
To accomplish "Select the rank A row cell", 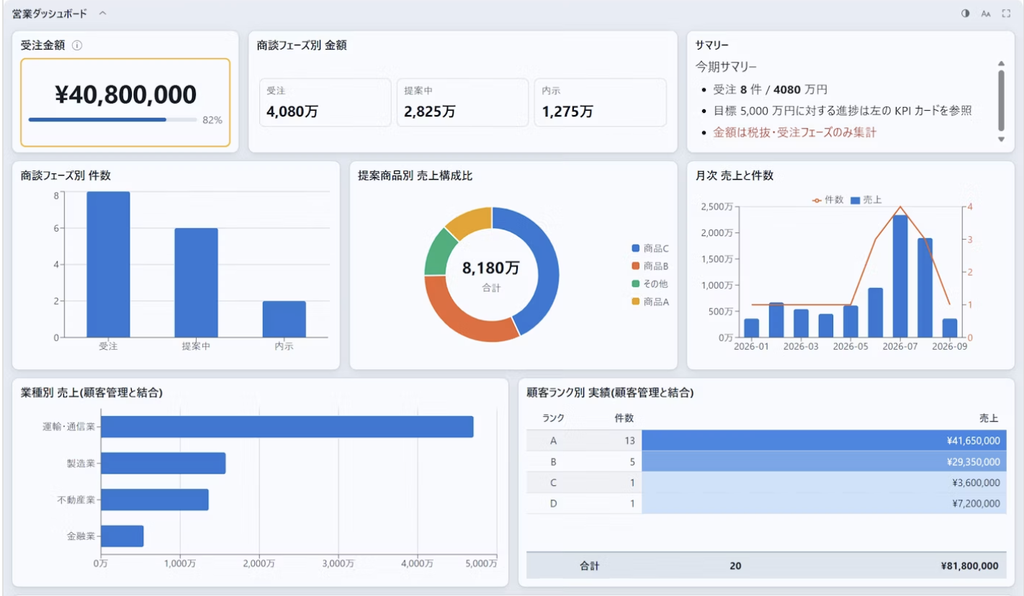I will (553, 441).
